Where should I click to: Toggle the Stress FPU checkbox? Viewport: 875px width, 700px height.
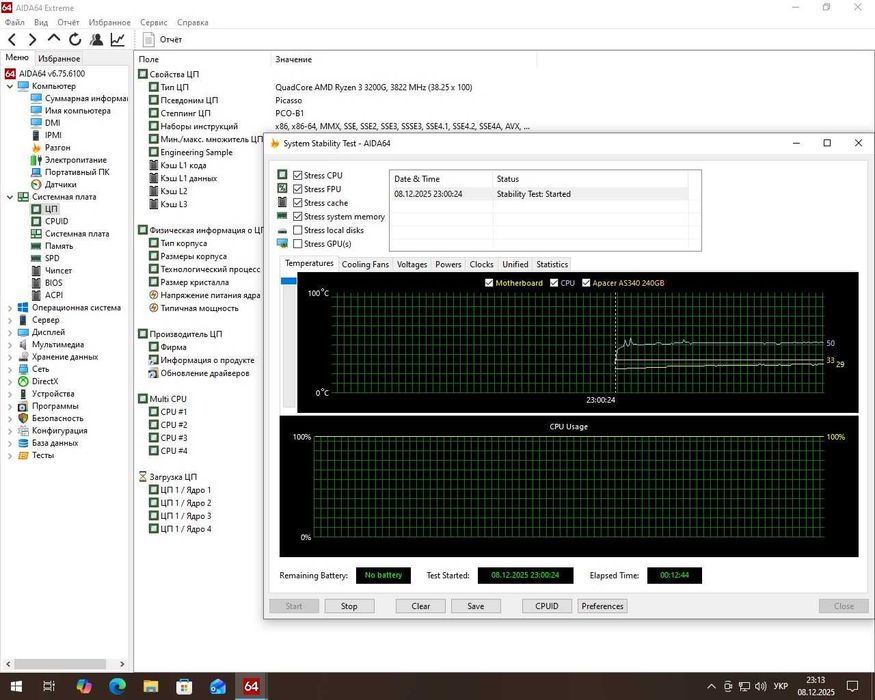(x=297, y=189)
